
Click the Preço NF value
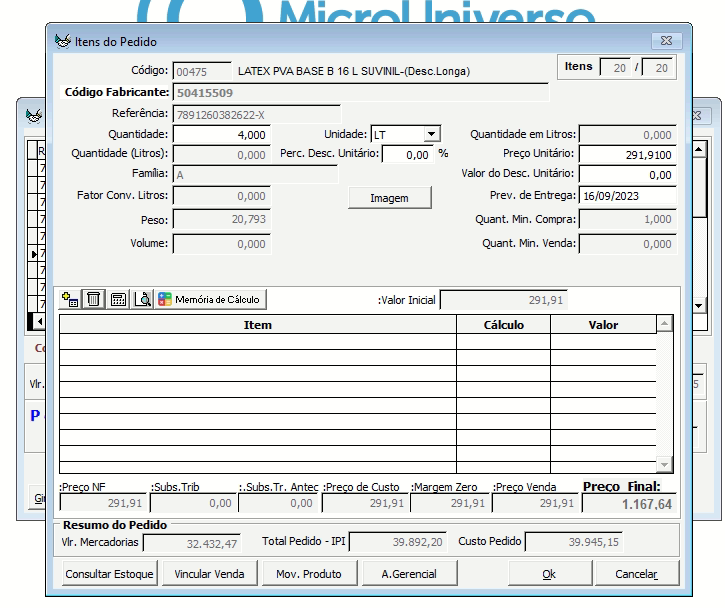click(x=103, y=503)
